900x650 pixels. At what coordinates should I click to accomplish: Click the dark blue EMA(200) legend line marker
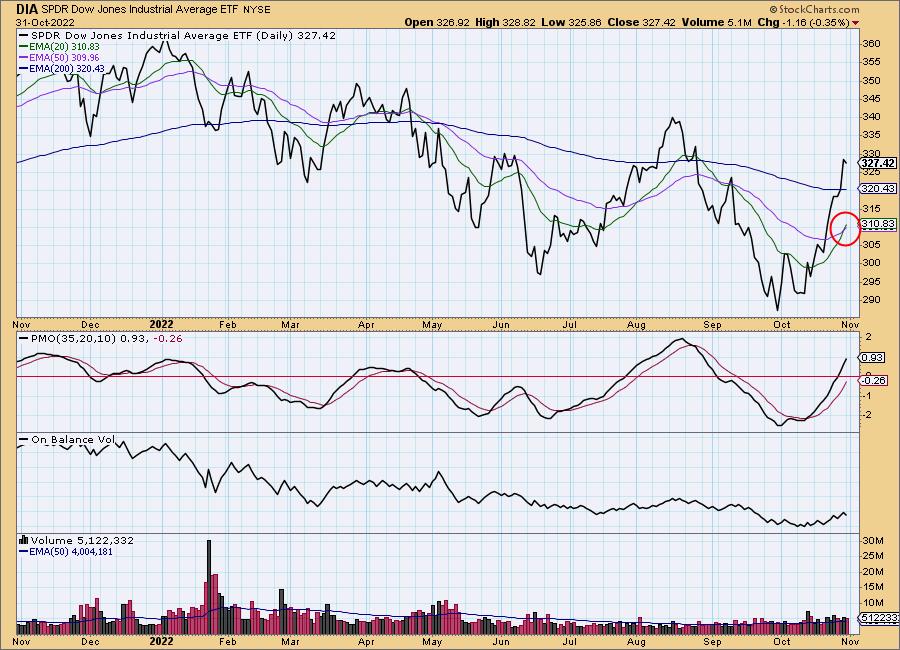click(x=23, y=68)
